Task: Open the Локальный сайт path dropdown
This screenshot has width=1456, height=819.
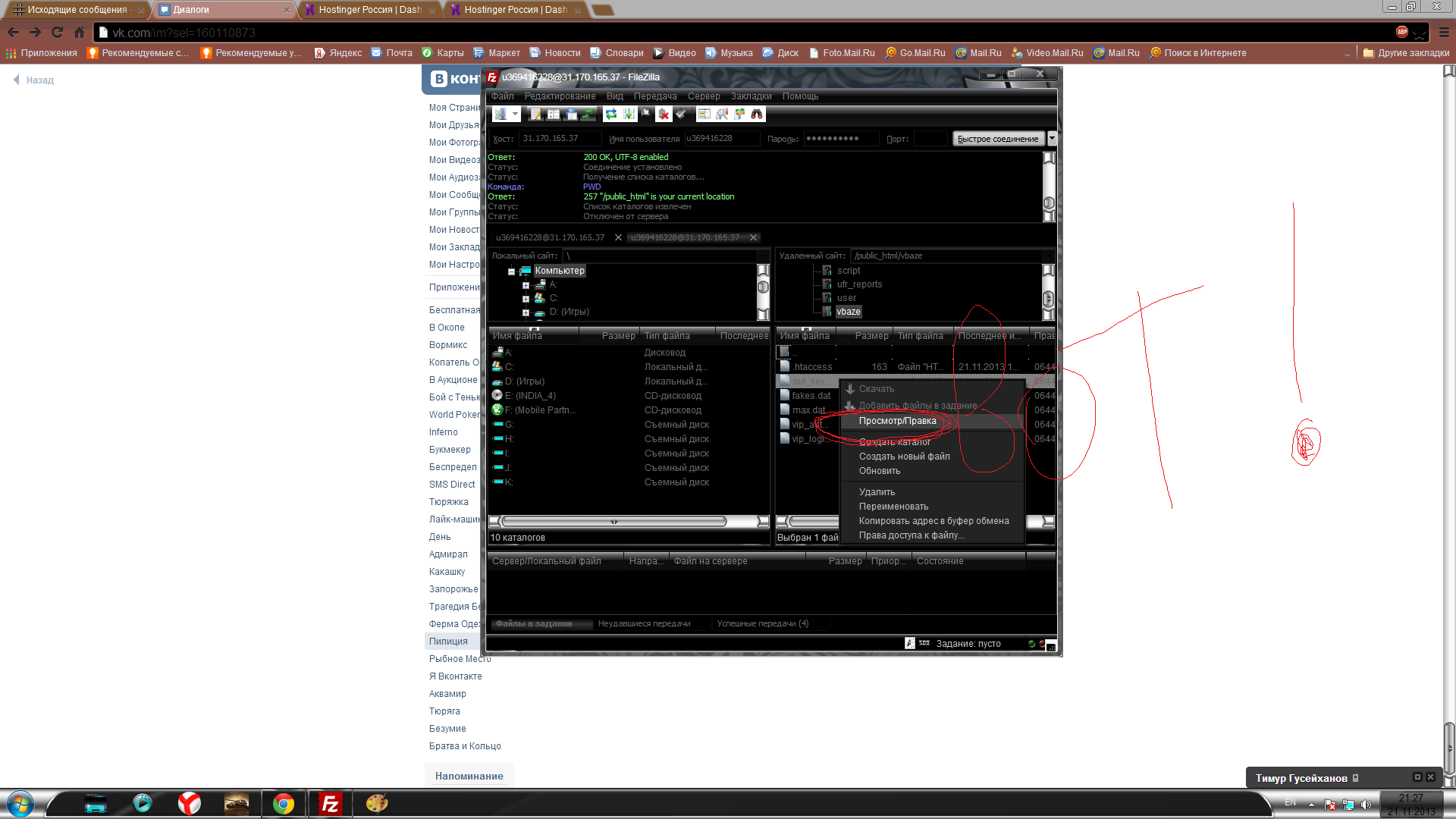Action: click(764, 256)
